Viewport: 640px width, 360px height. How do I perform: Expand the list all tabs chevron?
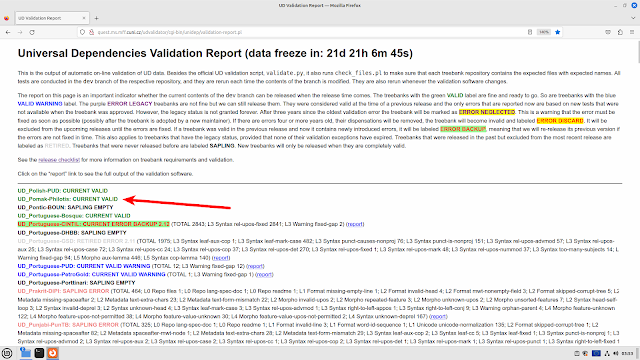click(633, 18)
